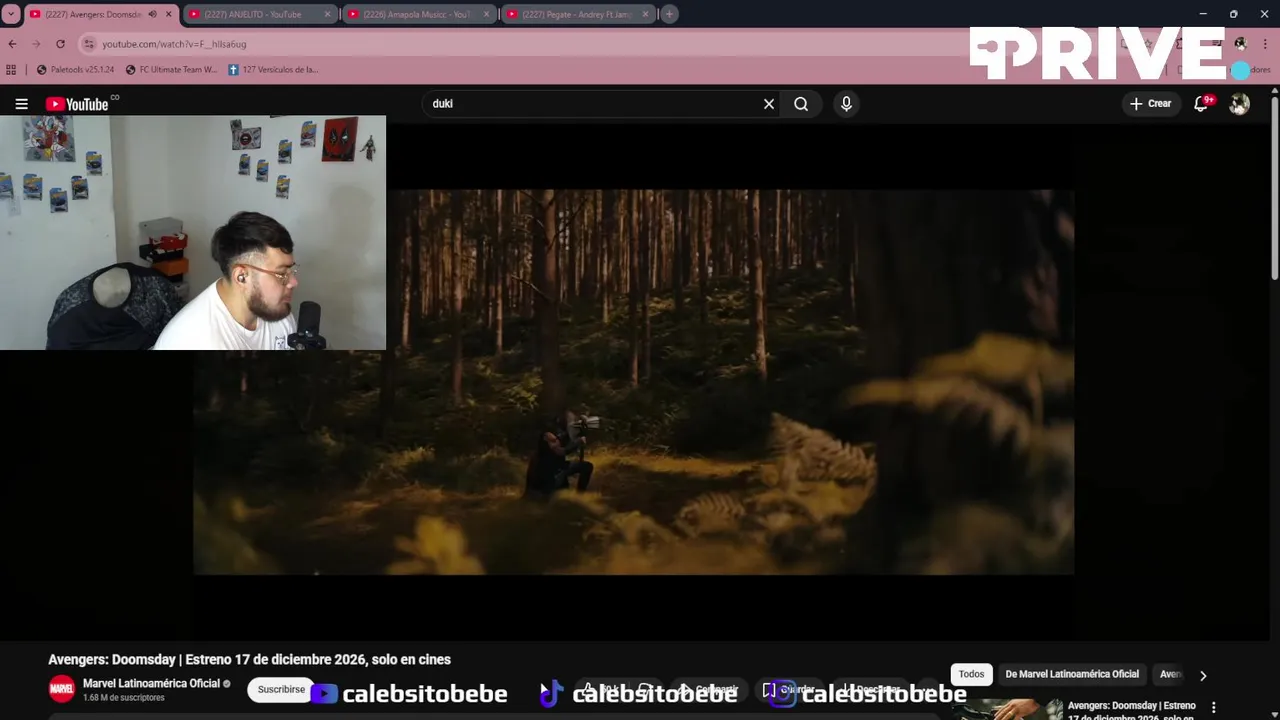Screen dimensions: 1280x720
Task: Clear the search text with the X
Action: (x=769, y=104)
